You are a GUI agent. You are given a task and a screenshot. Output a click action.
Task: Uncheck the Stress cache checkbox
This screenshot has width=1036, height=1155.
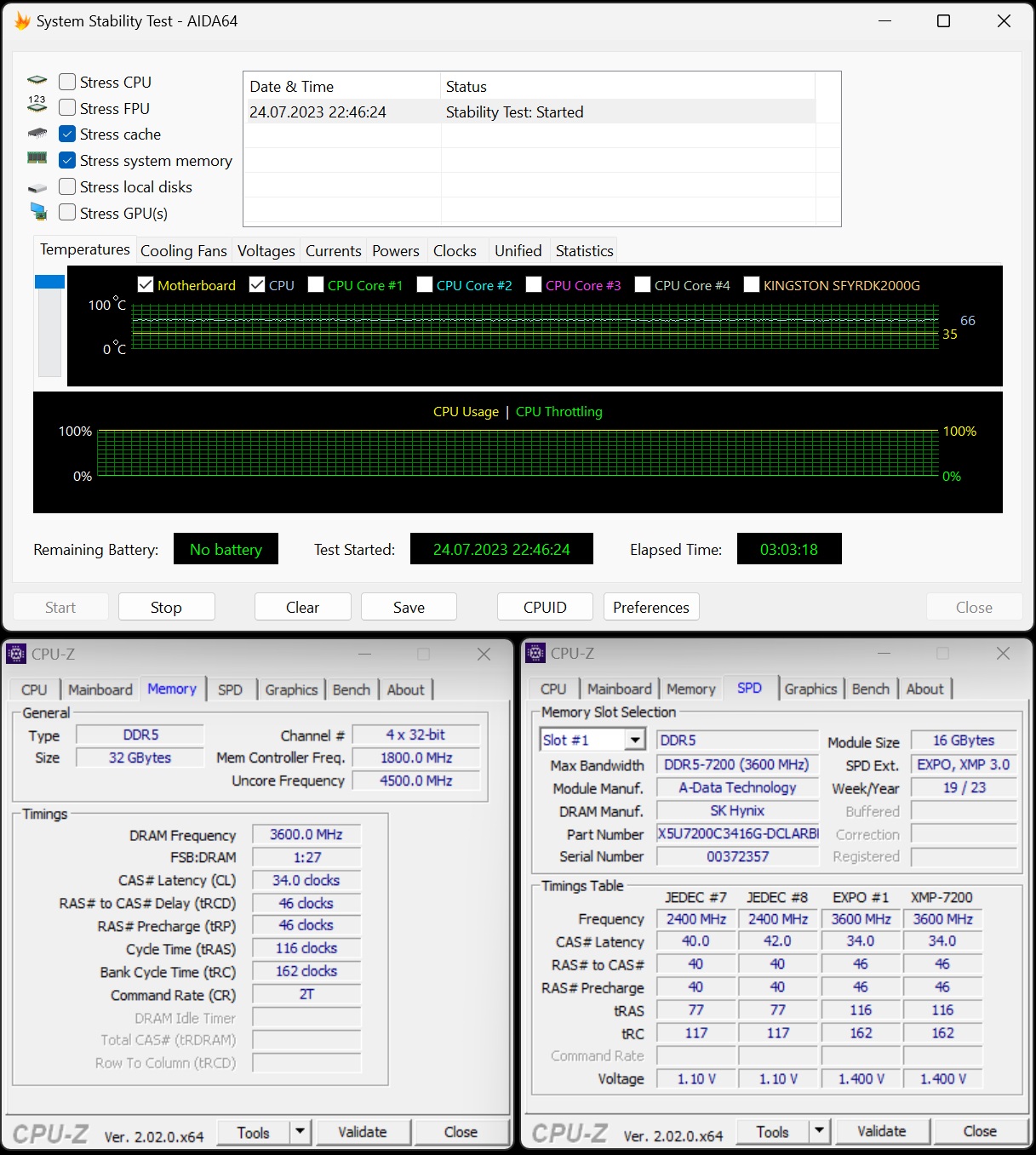pyautogui.click(x=67, y=134)
